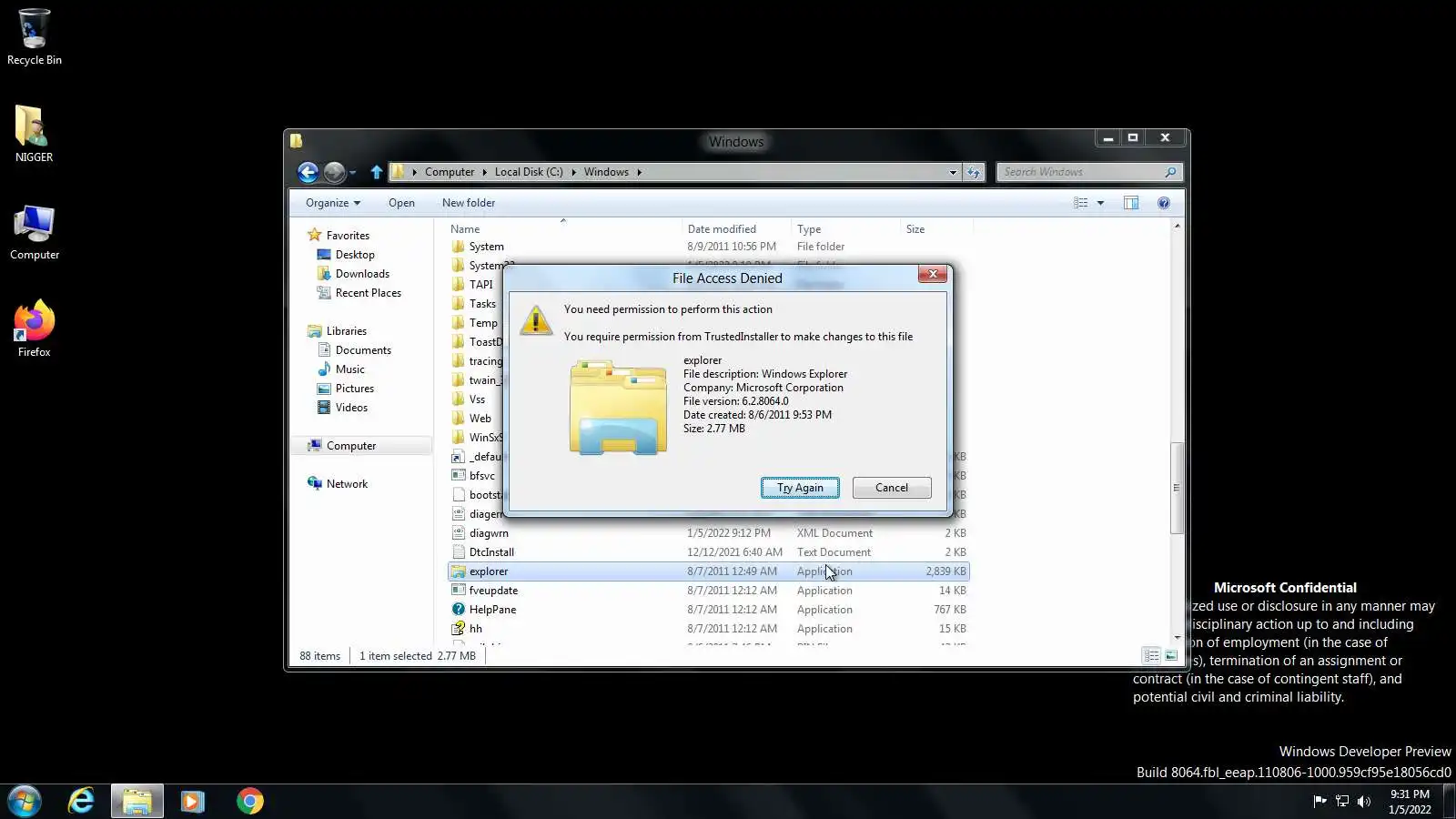Screen dimensions: 1456x819
Task: Navigate to Local Disk (C:) in the breadcrumb
Action: [x=529, y=172]
